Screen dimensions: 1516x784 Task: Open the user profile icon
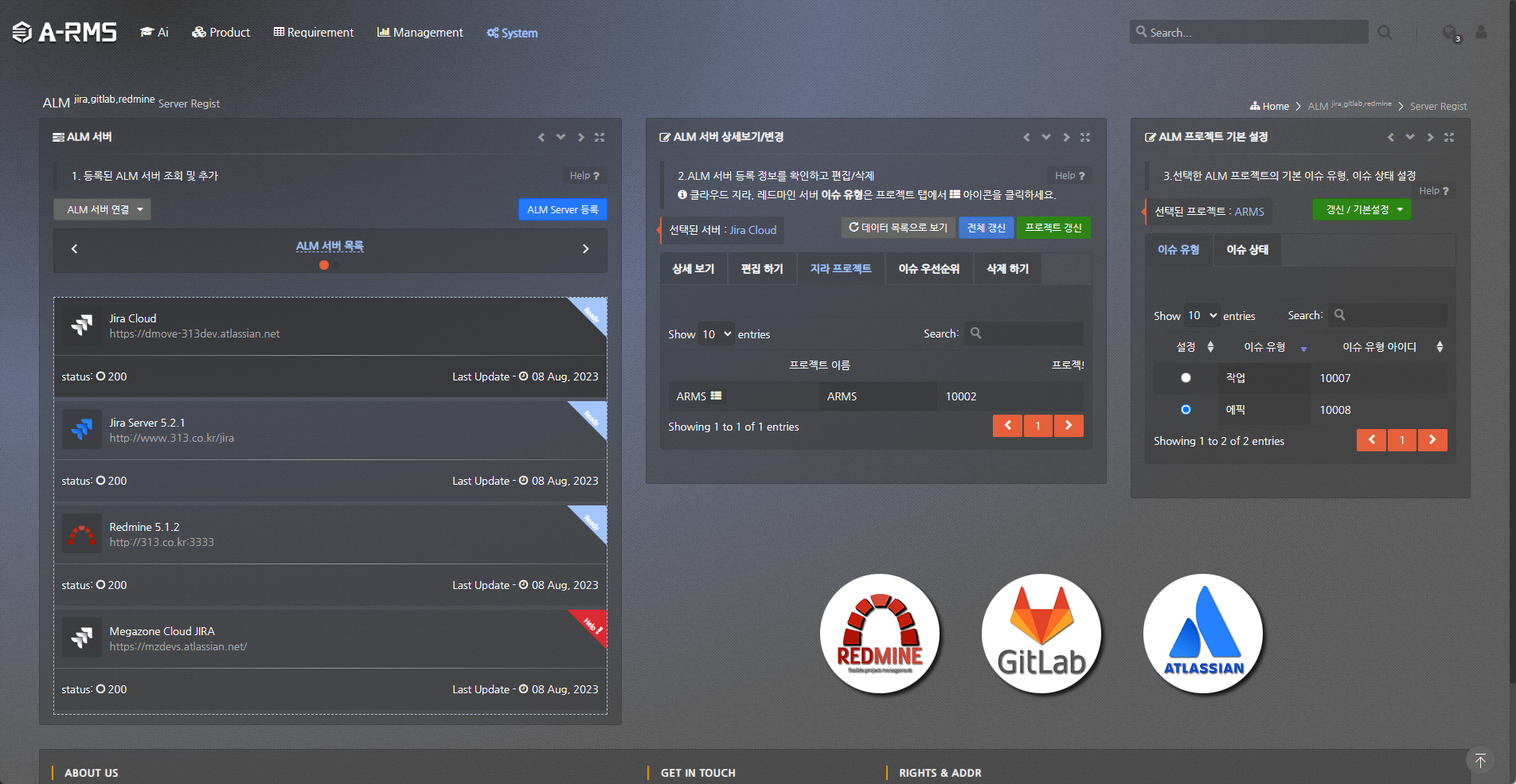[x=1481, y=33]
